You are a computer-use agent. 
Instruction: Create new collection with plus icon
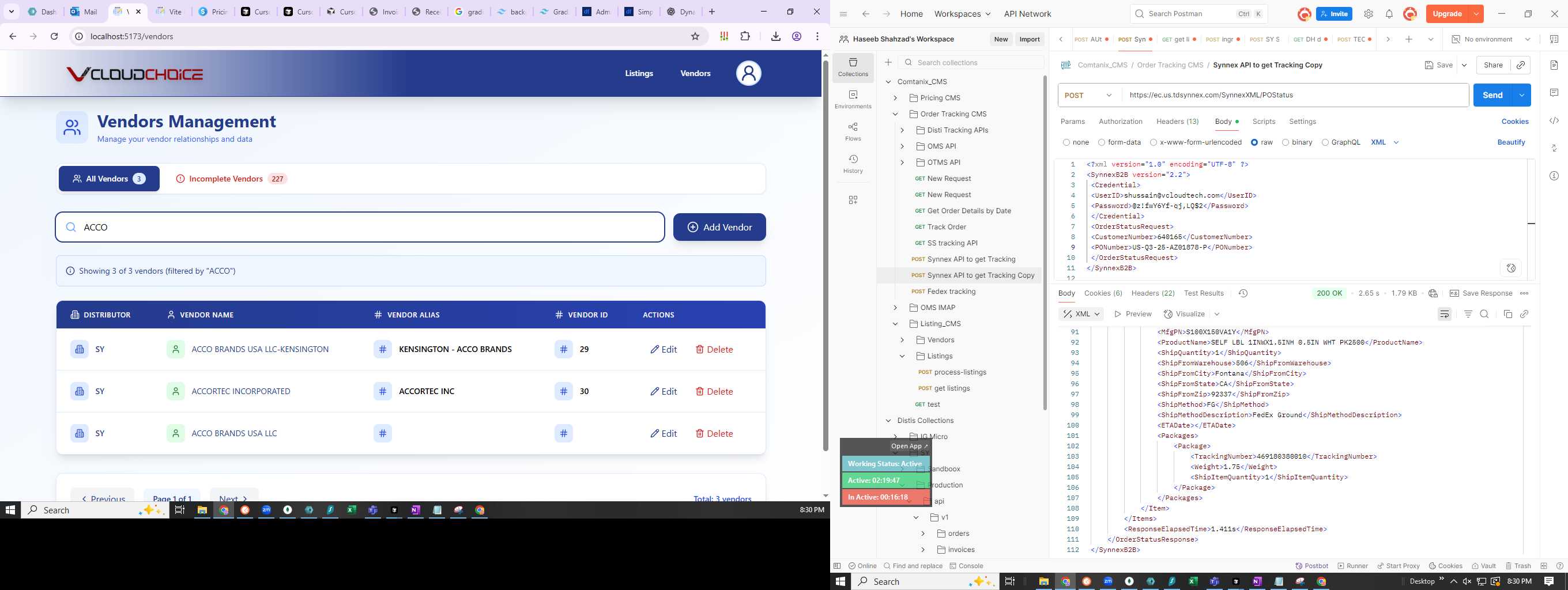(888, 63)
